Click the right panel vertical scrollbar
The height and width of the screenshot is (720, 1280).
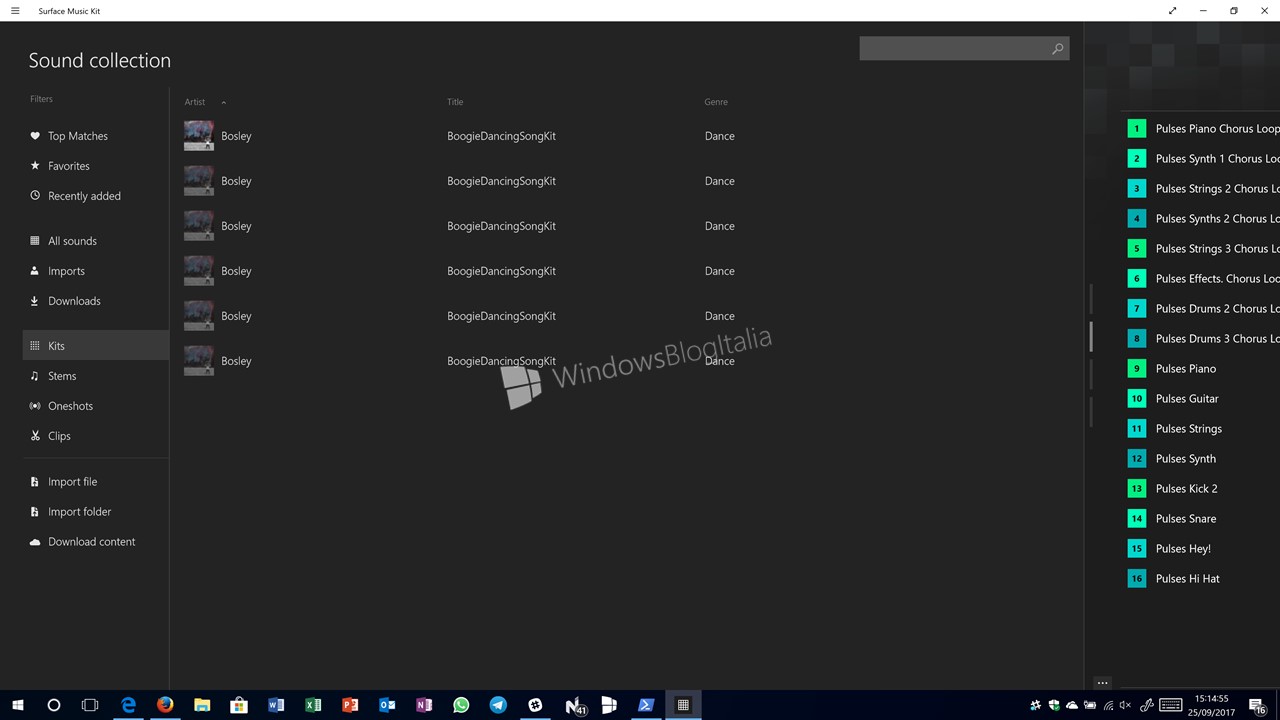(x=1091, y=337)
